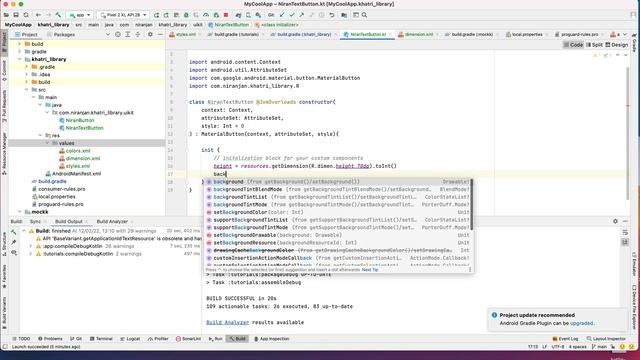Viewport: 640px width, 360px height.
Task: Open the Pixel 2 XL API 28 device dropdown
Action: tap(123, 15)
